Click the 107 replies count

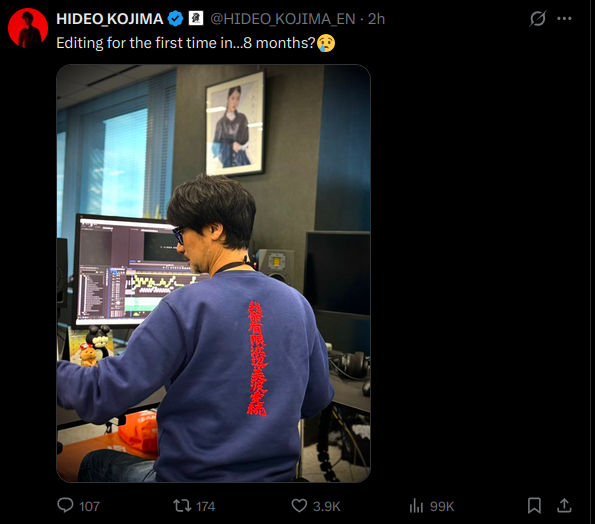[x=90, y=506]
